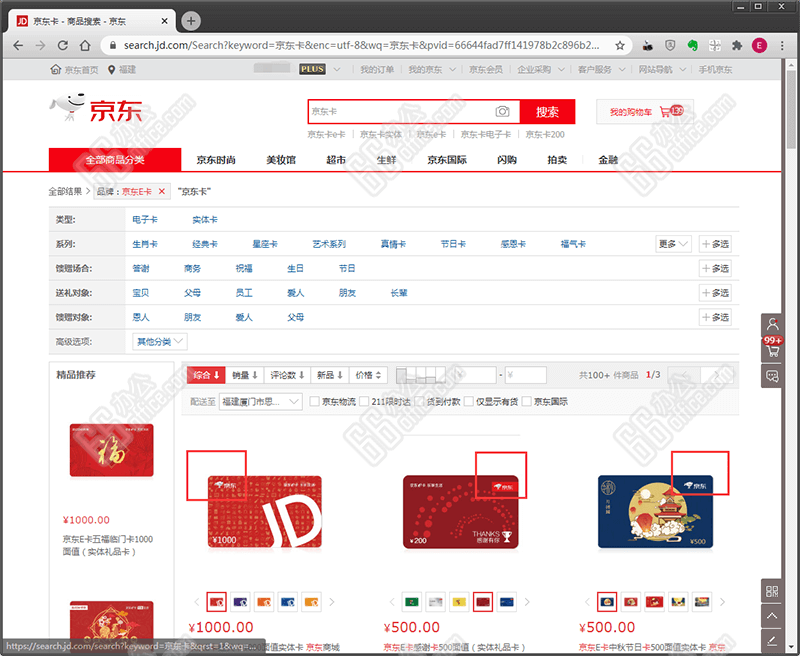The image size is (800, 656).
Task: Open 全部商品分类 menu
Action: click(115, 160)
